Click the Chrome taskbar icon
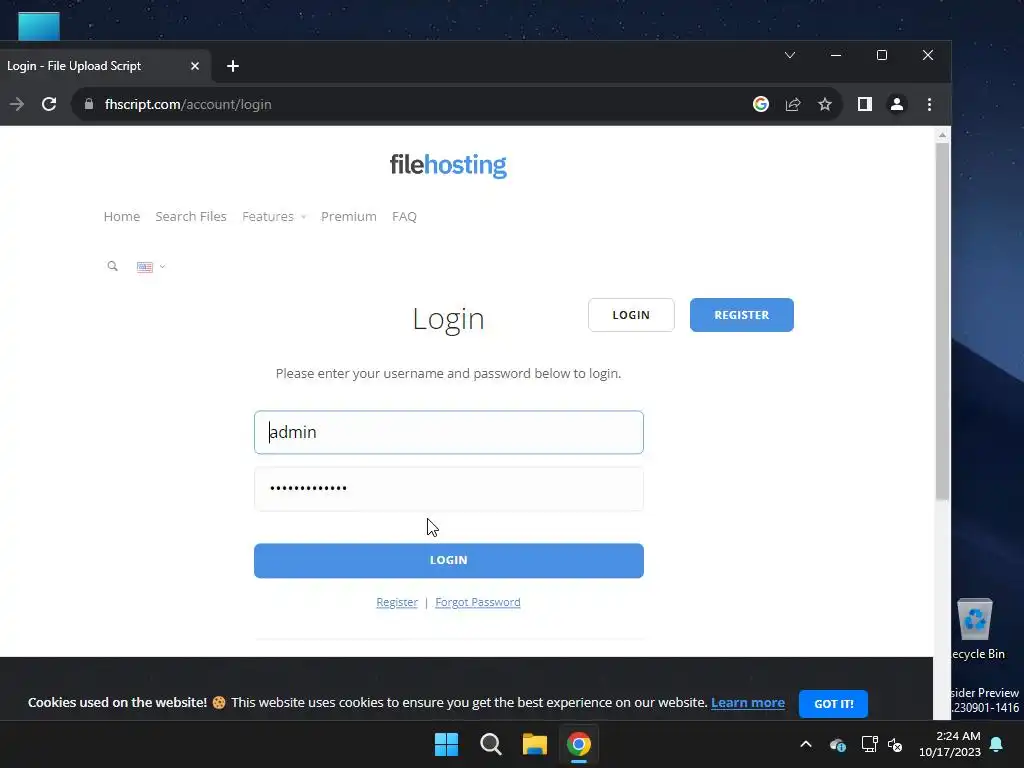This screenshot has width=1024, height=768. click(579, 744)
